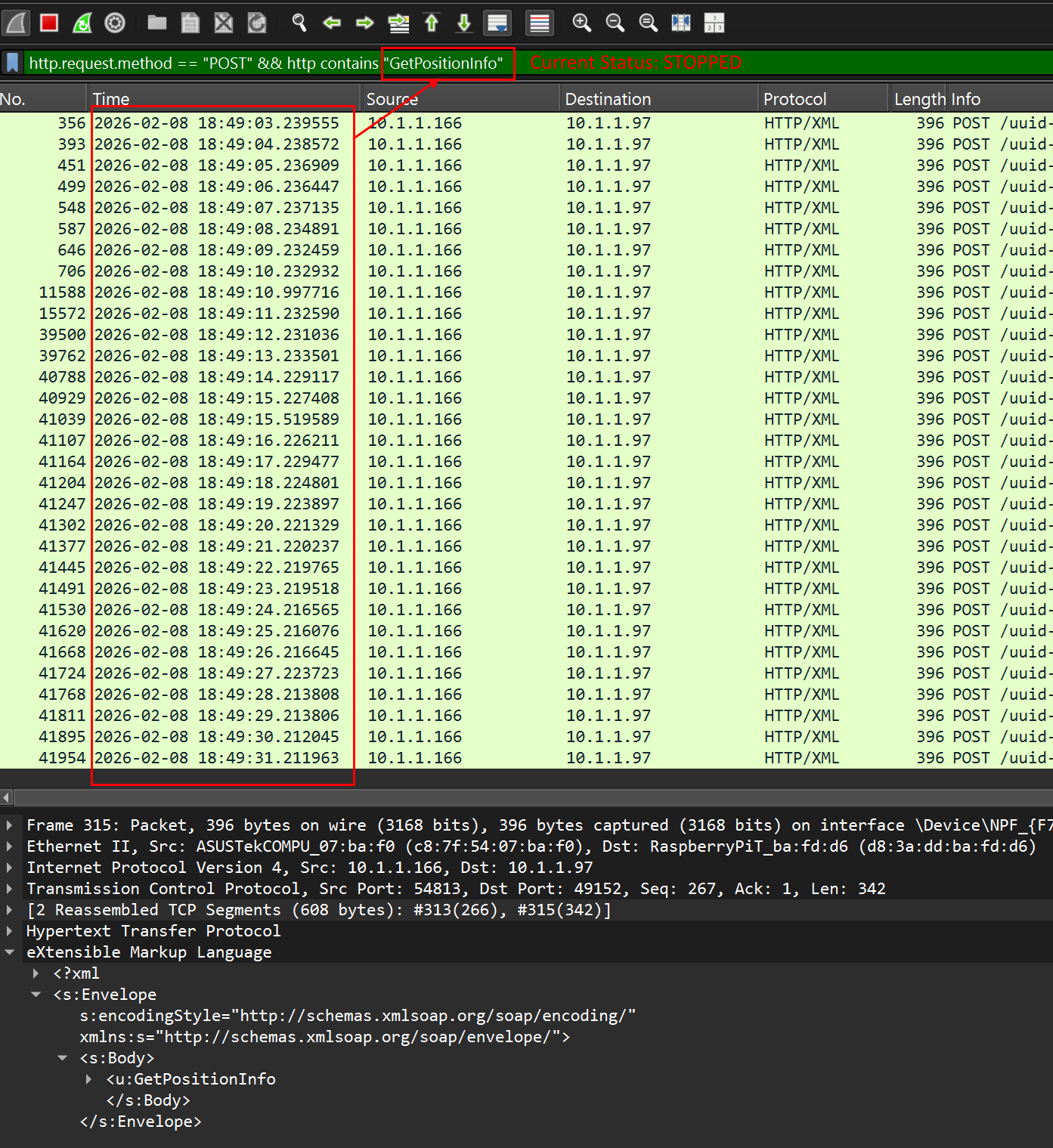Image resolution: width=1053 pixels, height=1148 pixels.
Task: Click the restart capture green fin icon
Action: click(82, 23)
